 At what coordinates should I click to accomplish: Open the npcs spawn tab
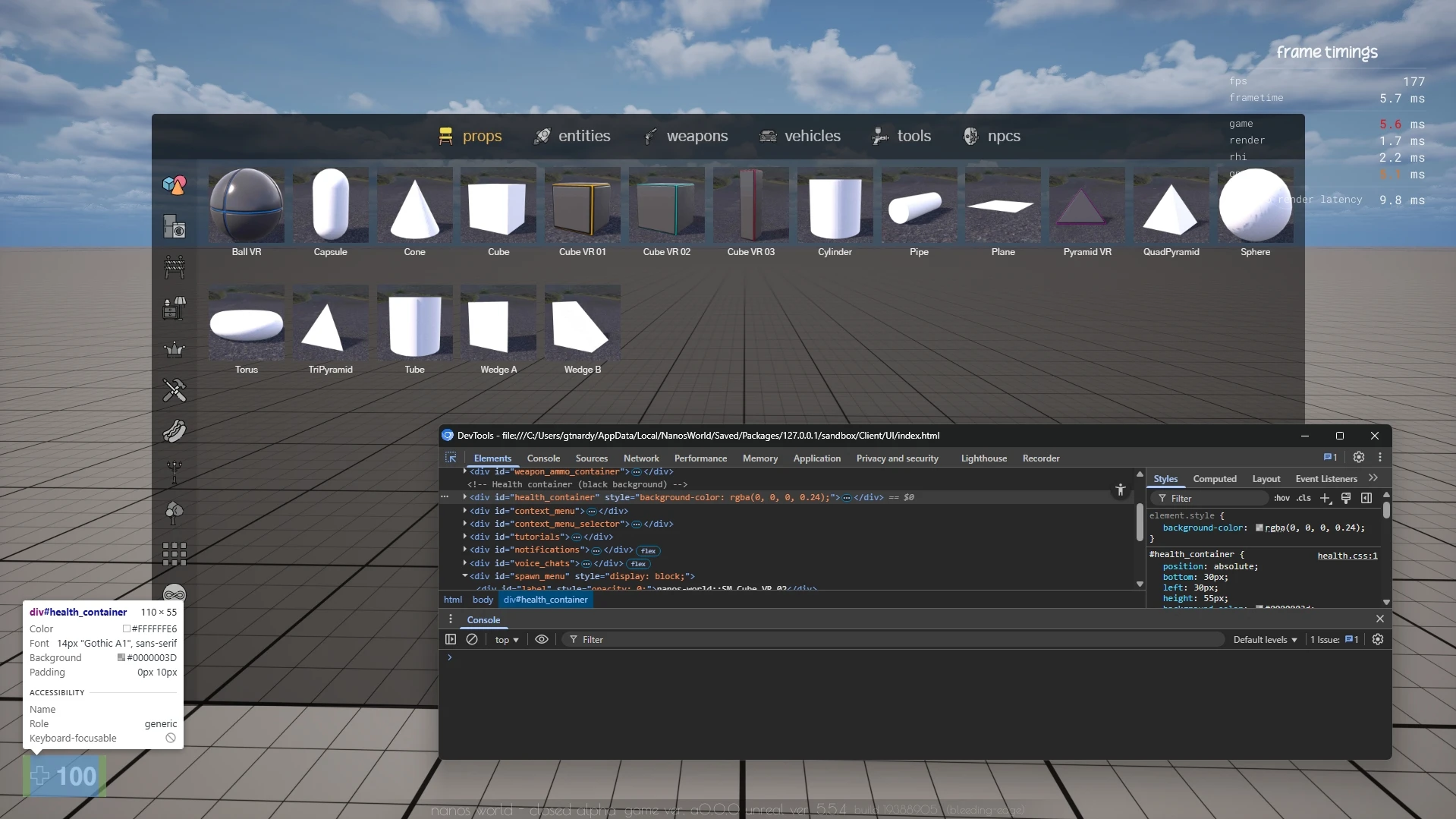coord(992,136)
